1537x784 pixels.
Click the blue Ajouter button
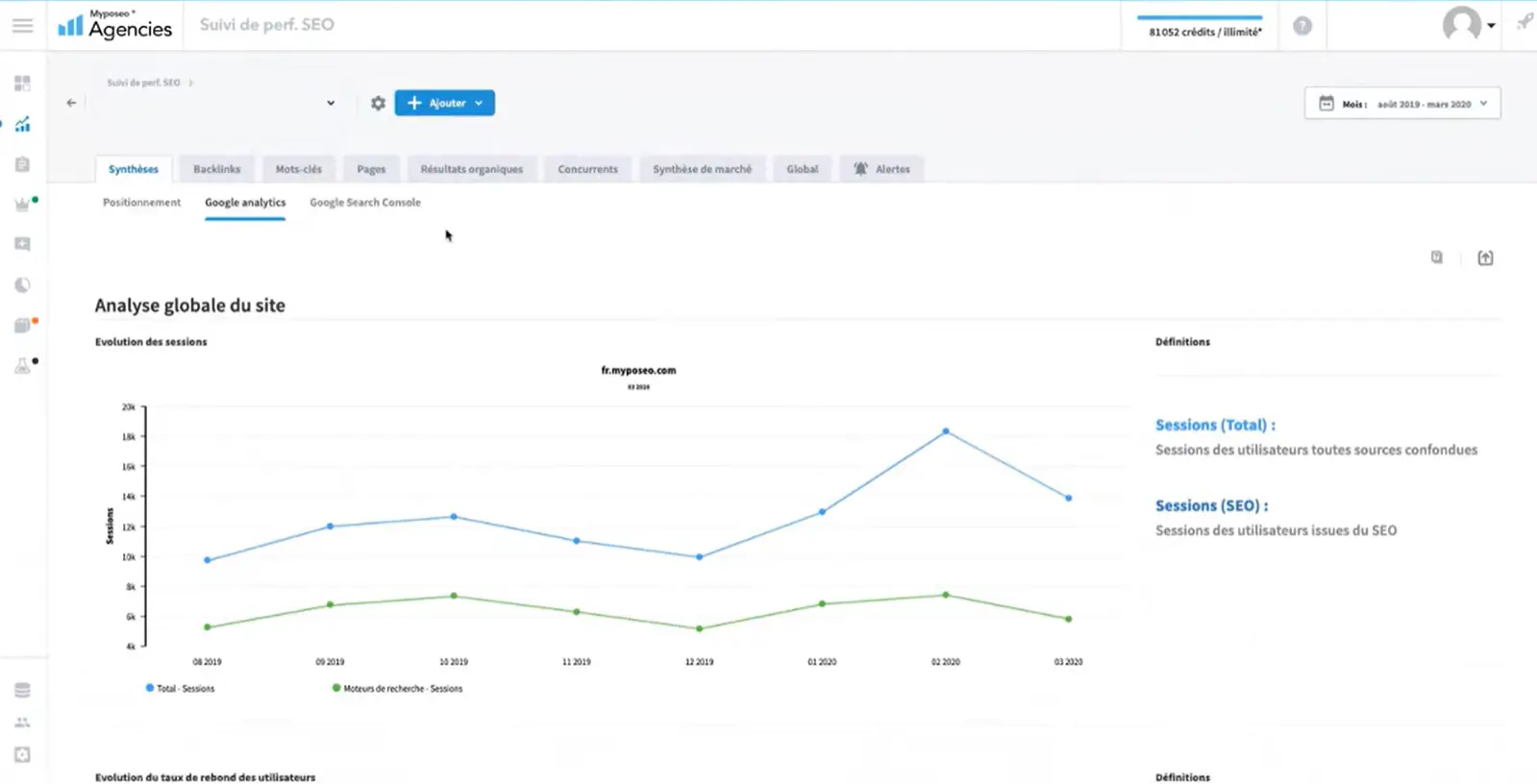click(x=444, y=103)
